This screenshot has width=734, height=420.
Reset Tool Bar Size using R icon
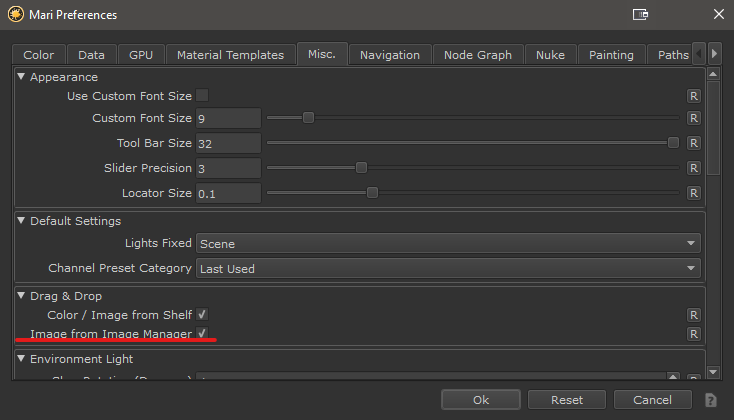(693, 144)
